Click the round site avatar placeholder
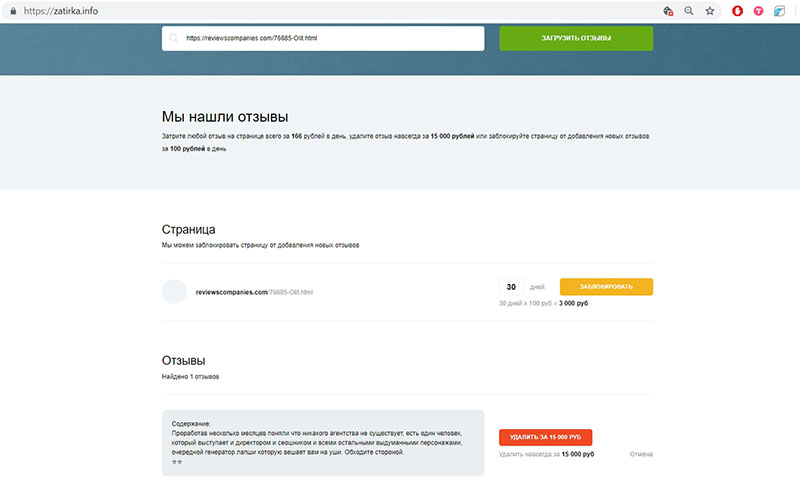Image resolution: width=800 pixels, height=481 pixels. [174, 292]
